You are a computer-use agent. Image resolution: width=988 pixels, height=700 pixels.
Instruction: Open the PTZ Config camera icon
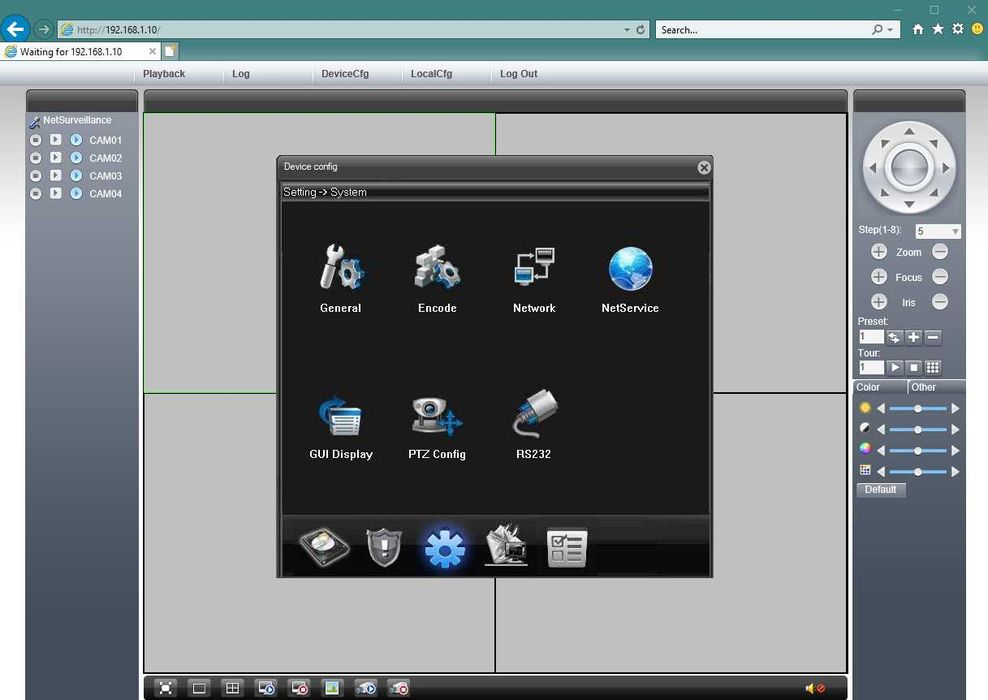click(x=437, y=416)
